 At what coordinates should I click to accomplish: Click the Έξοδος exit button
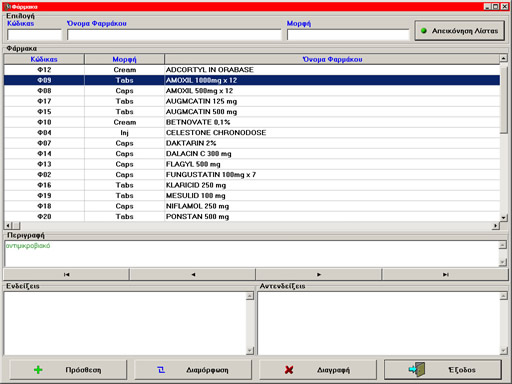tap(443, 370)
